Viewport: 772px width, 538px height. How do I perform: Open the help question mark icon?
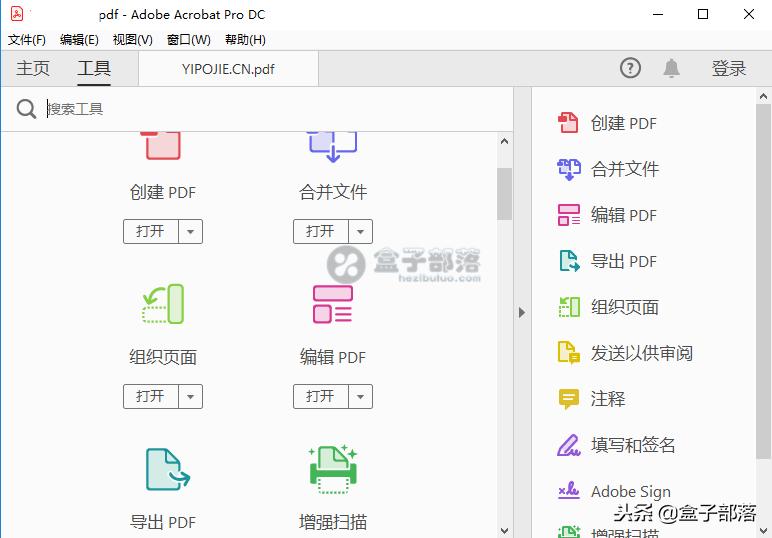point(630,68)
